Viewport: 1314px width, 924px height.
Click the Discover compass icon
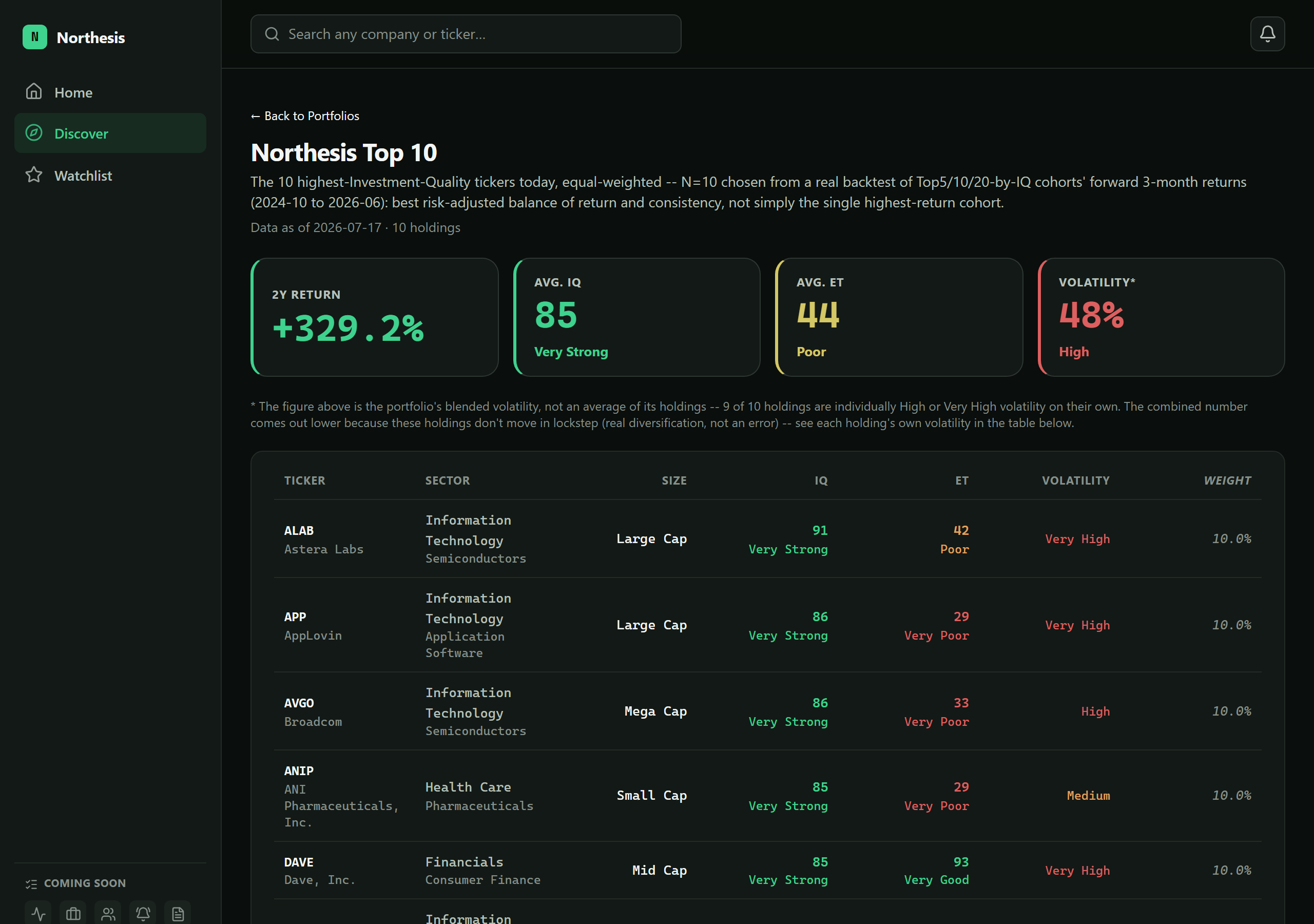[34, 133]
